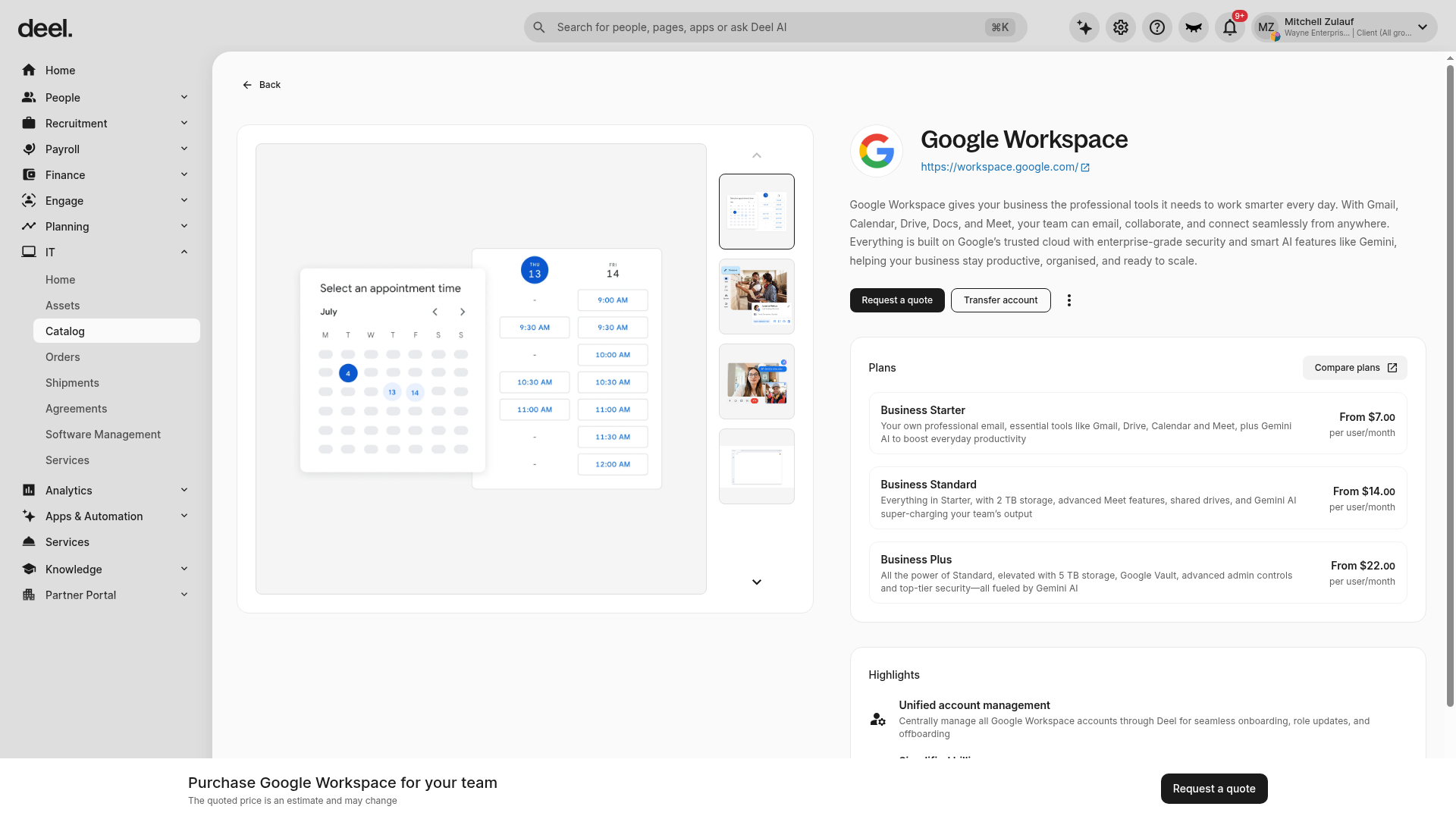This screenshot has height=819, width=1456.
Task: Click the Finance wallet icon
Action: click(29, 174)
